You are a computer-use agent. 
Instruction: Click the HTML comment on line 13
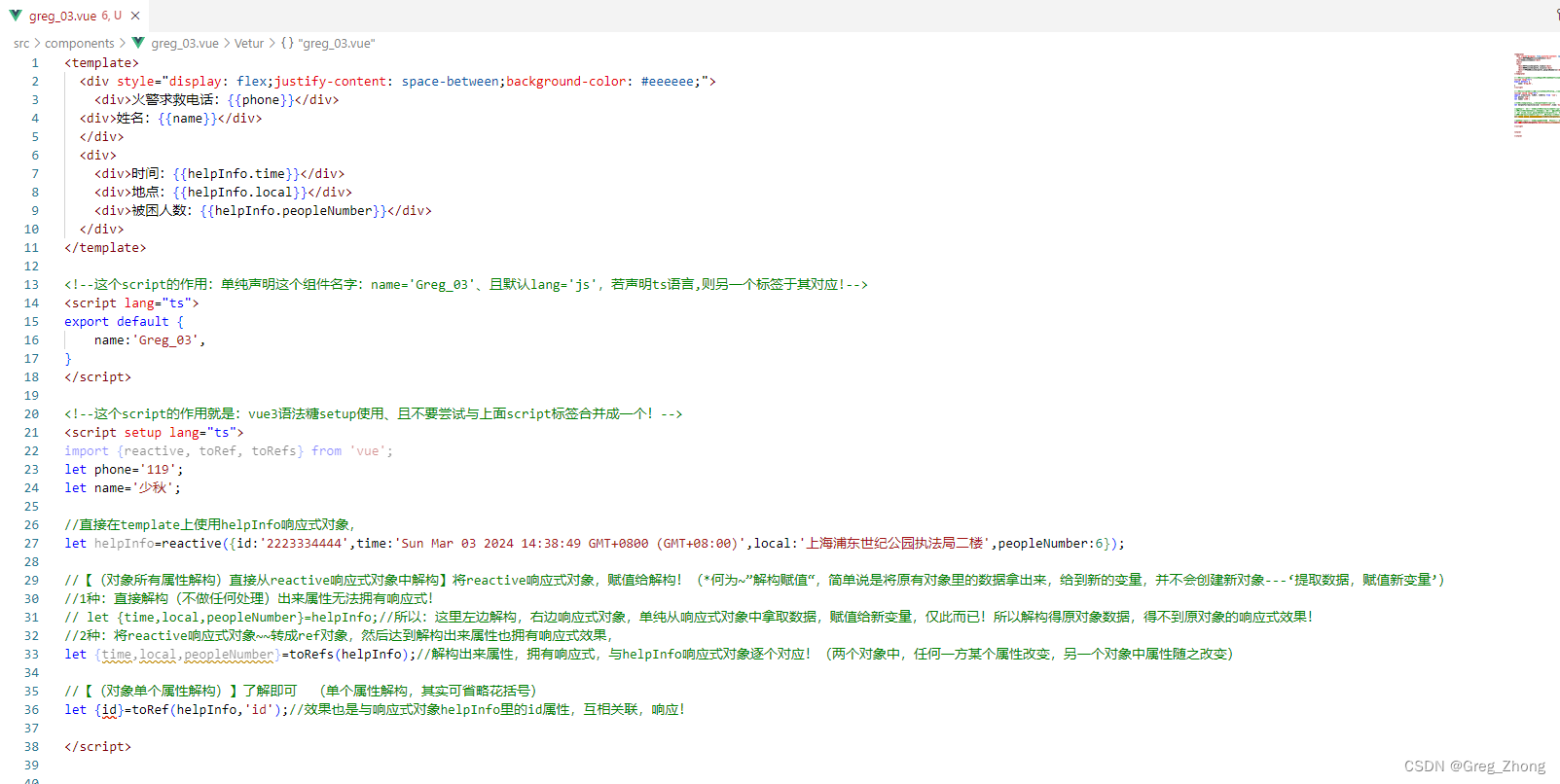[x=466, y=285]
